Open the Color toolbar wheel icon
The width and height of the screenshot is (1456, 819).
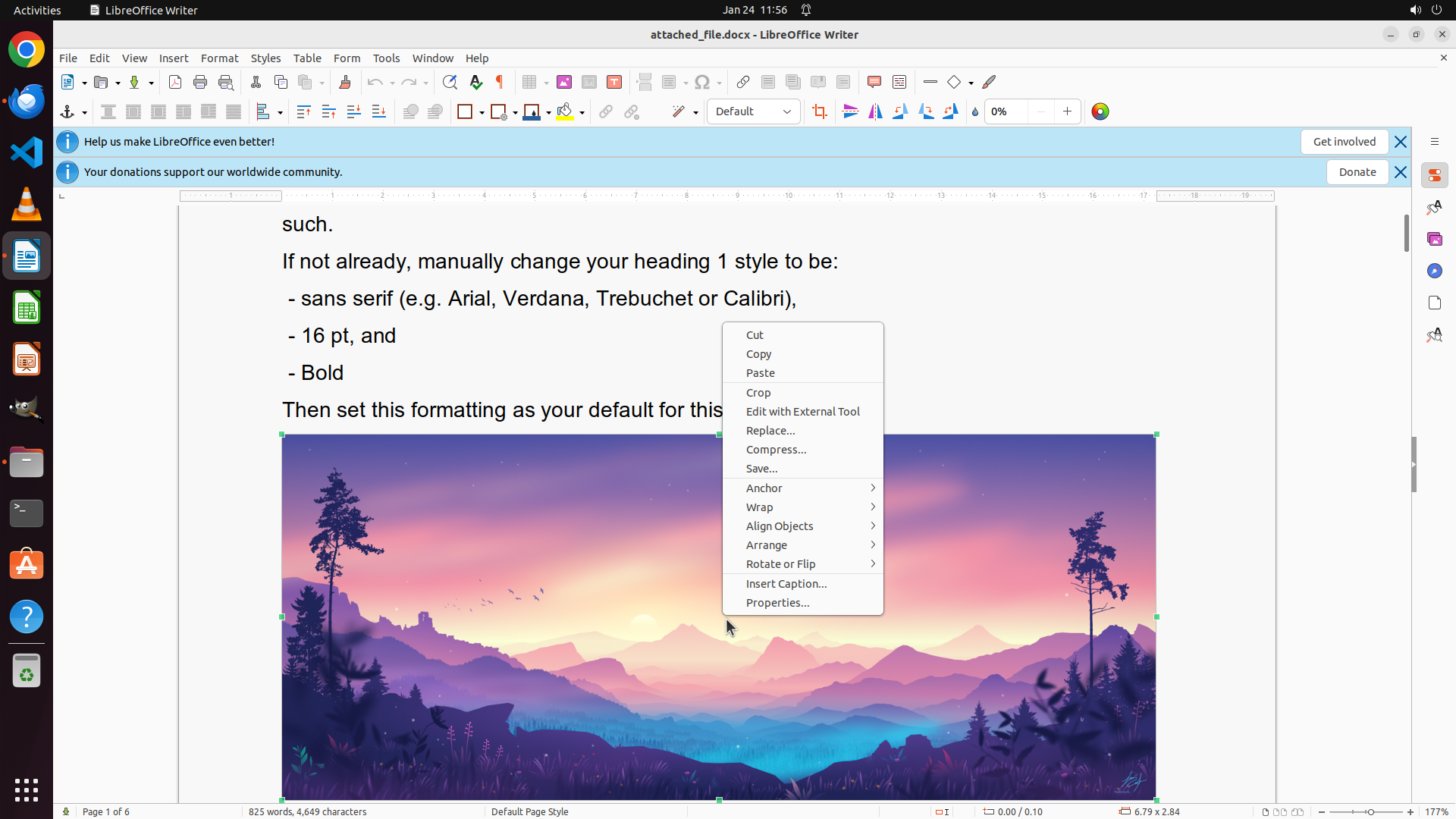[1100, 112]
